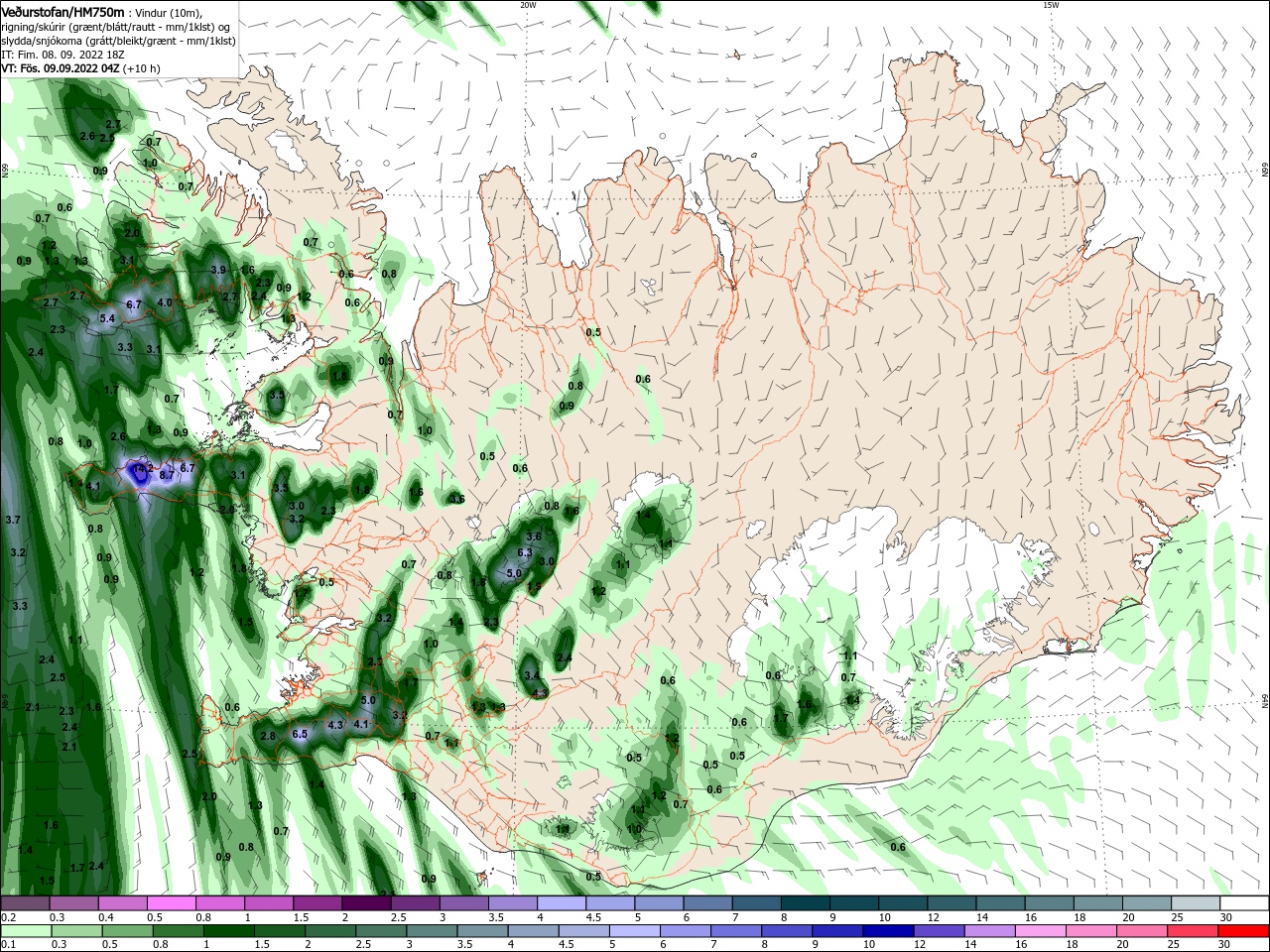Click the '8.7' precipitation value on the map
Screen dimensions: 1270x952
(x=167, y=475)
